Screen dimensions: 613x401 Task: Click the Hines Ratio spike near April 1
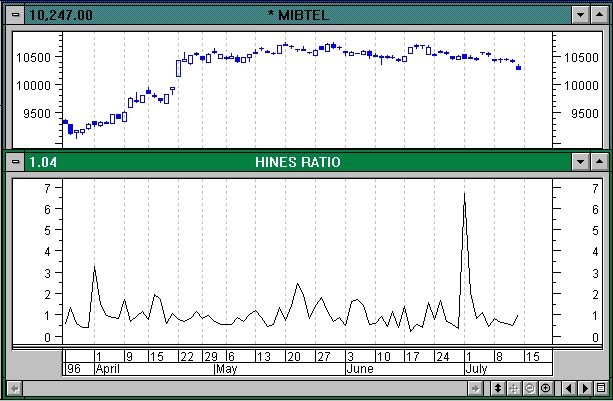[x=95, y=267]
